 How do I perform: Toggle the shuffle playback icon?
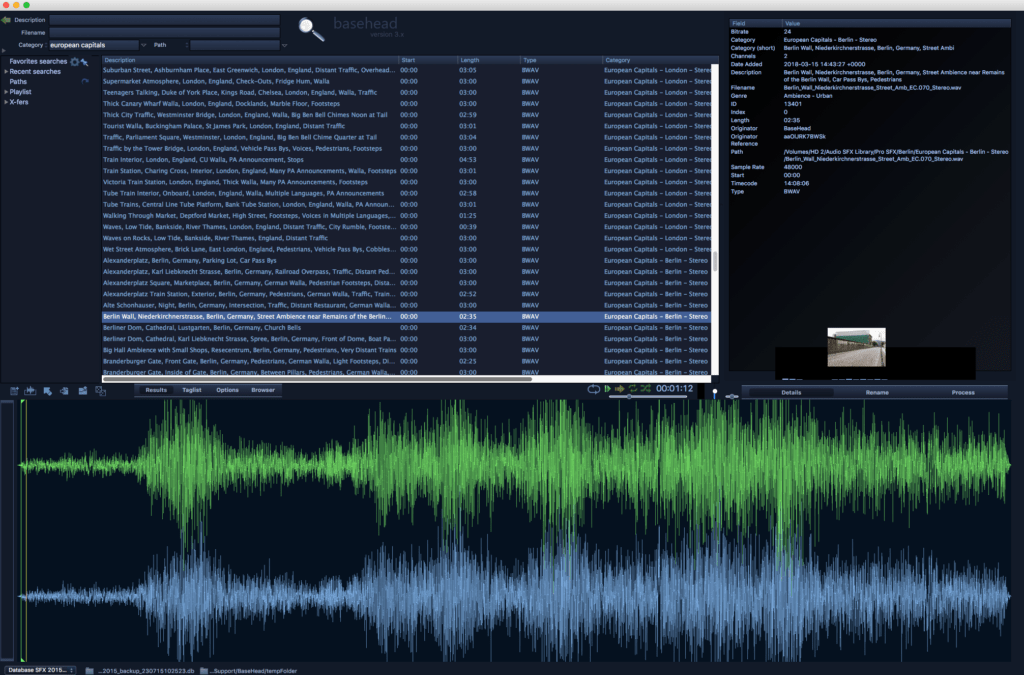pos(645,388)
